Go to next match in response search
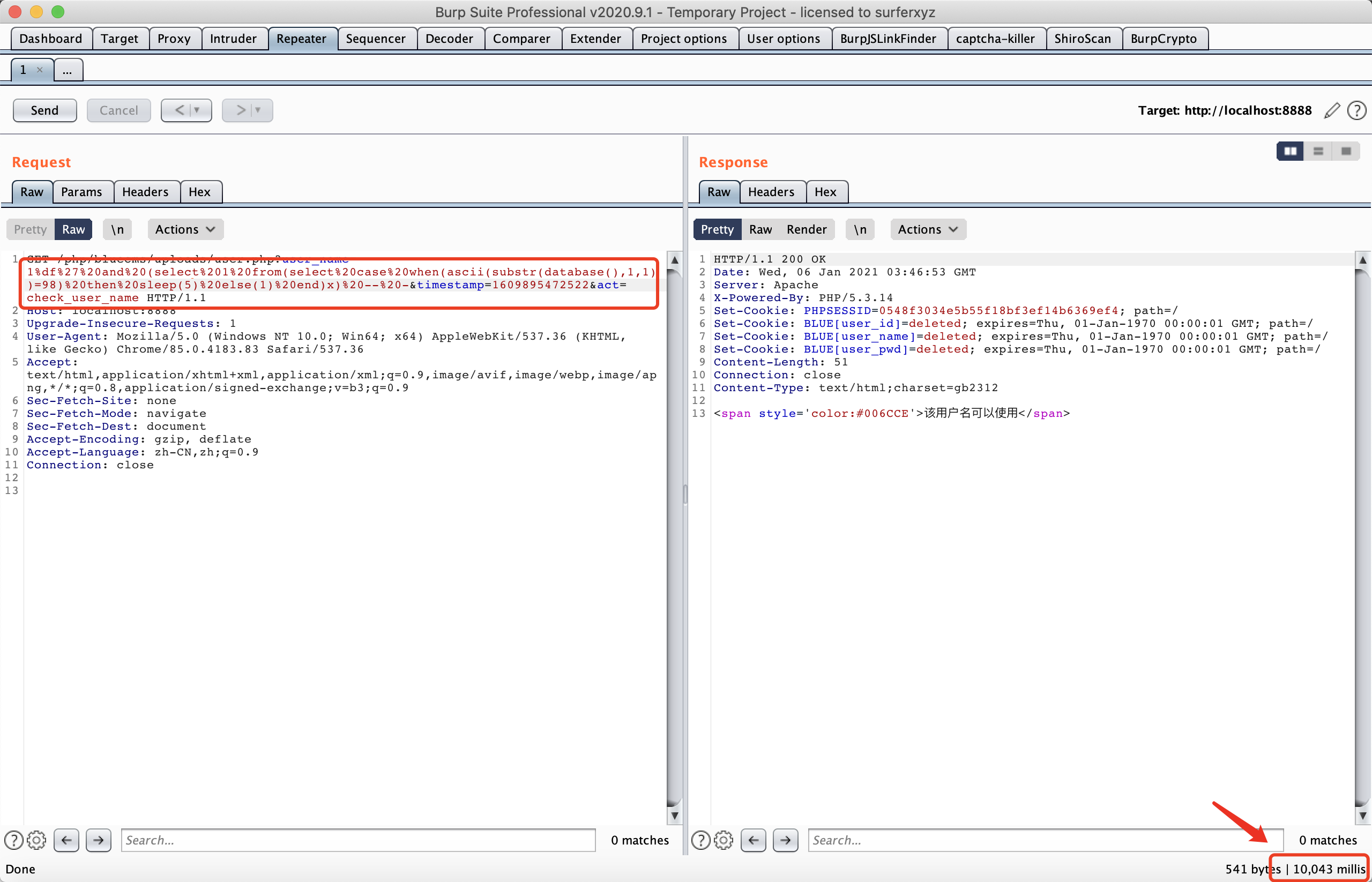This screenshot has height=882, width=1372. (x=785, y=840)
